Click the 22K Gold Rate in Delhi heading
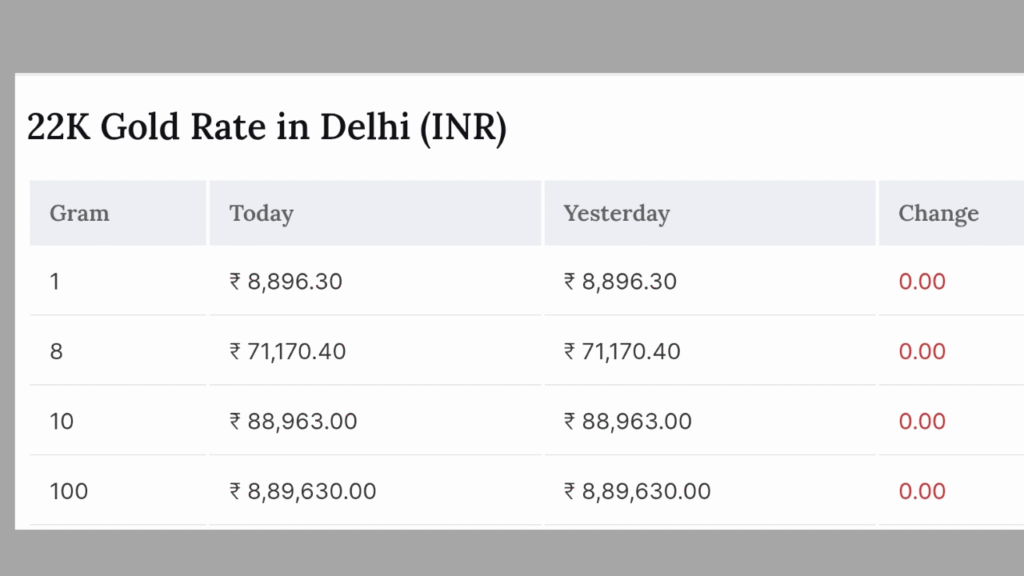 266,127
